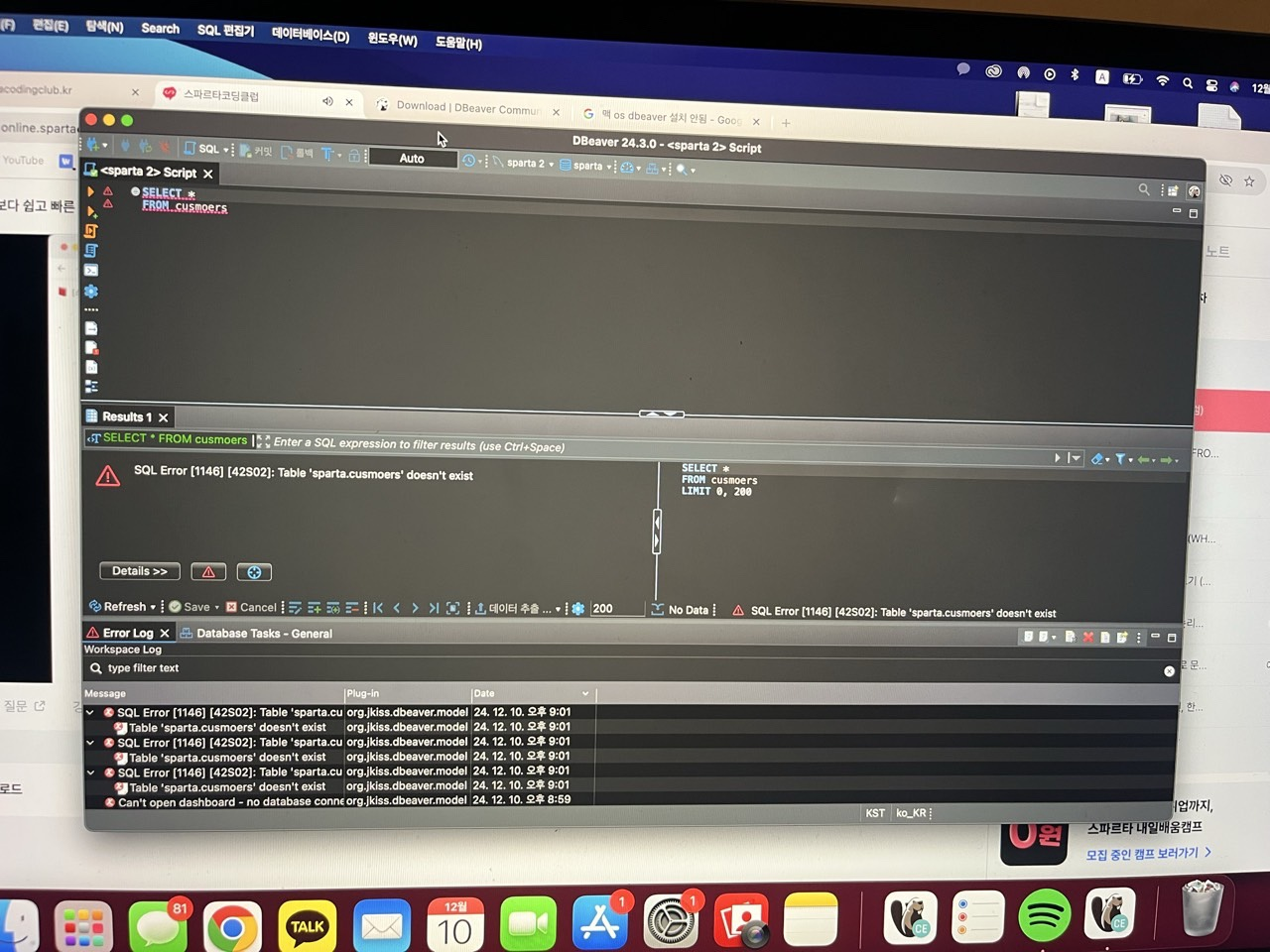The image size is (1270, 952).
Task: Click the explain execution plan icon
Action: point(91,250)
